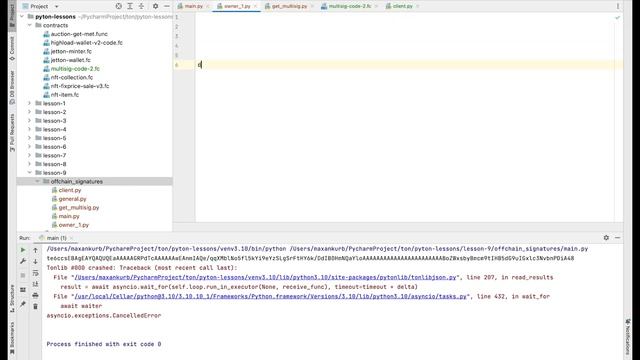Open the Notifications sidebar button
The width and height of the screenshot is (640, 360).
coord(628,337)
